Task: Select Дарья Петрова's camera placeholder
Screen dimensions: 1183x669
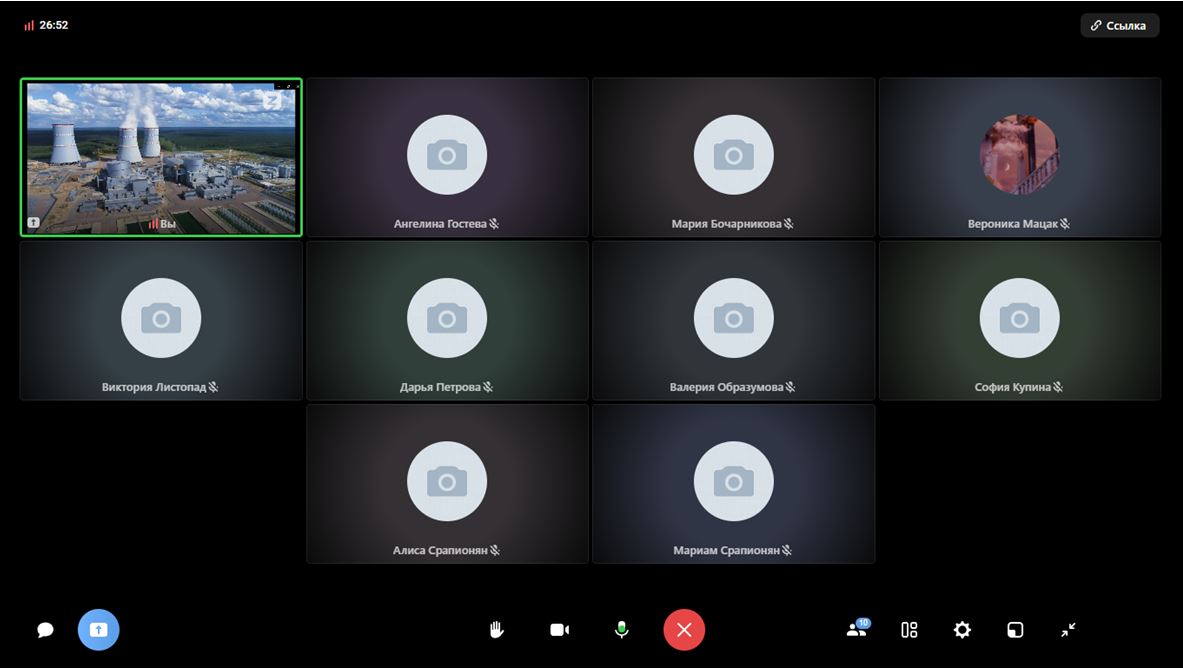Action: coord(447,318)
